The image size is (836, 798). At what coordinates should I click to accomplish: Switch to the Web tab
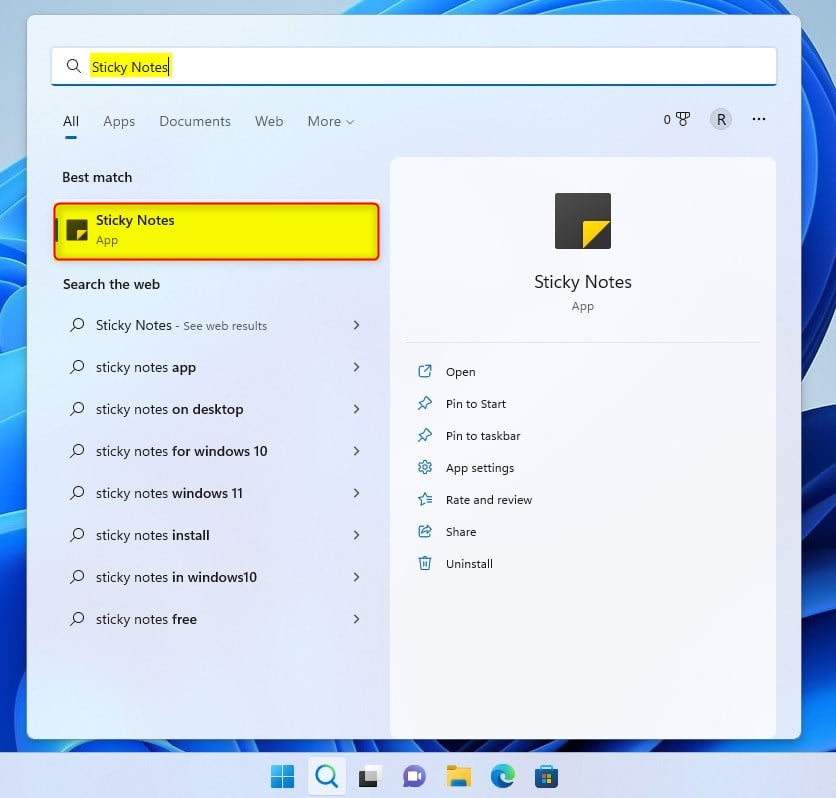pyautogui.click(x=269, y=121)
